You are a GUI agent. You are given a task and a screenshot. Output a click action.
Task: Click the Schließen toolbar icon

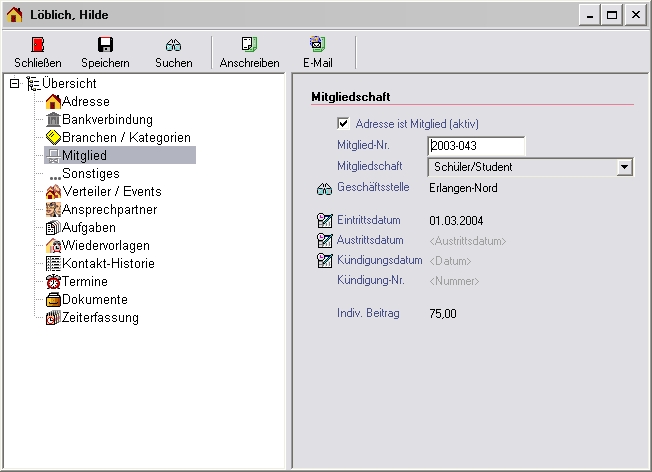click(38, 45)
